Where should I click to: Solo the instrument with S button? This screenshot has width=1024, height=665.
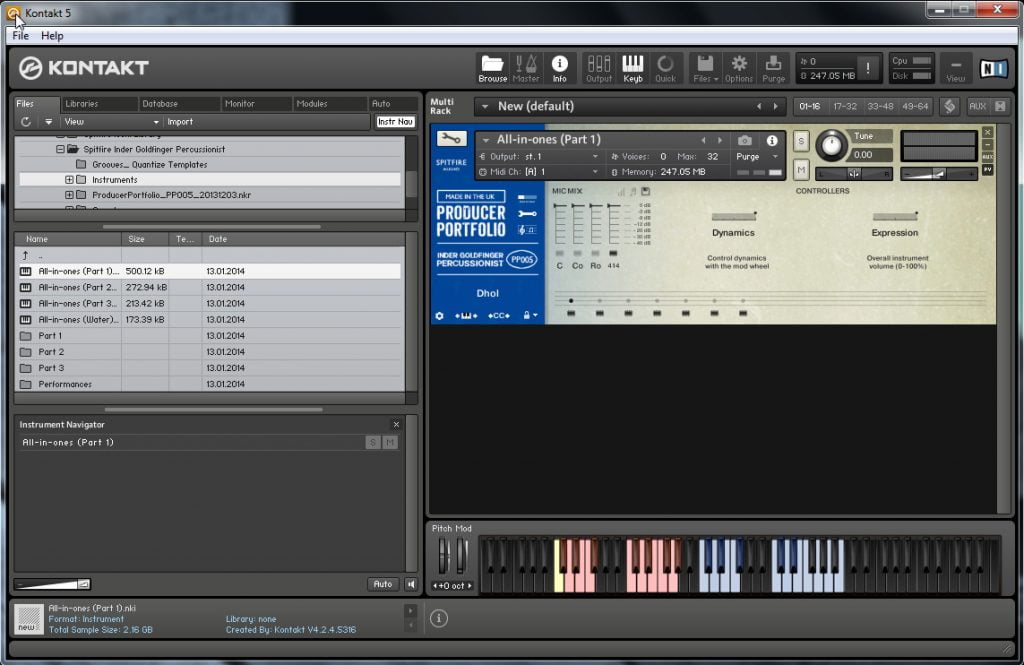coord(801,141)
